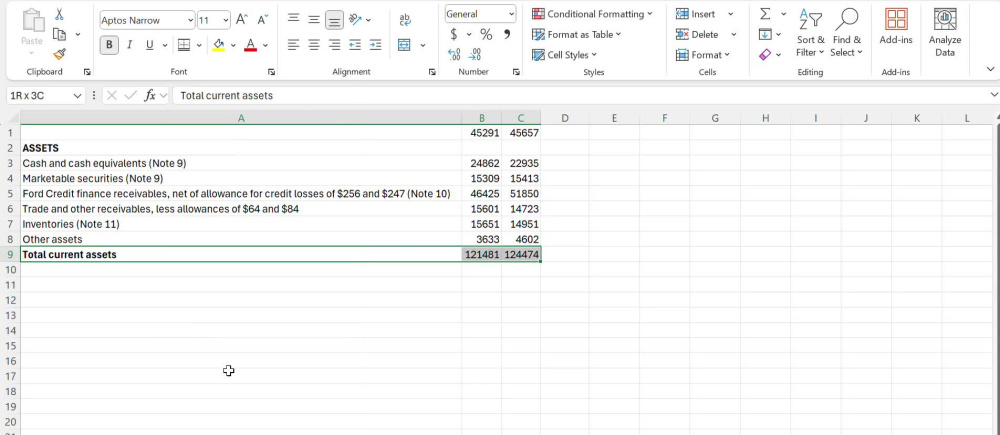Viewport: 1000px width, 435px height.
Task: Decrease font size with small A
Action: click(263, 20)
